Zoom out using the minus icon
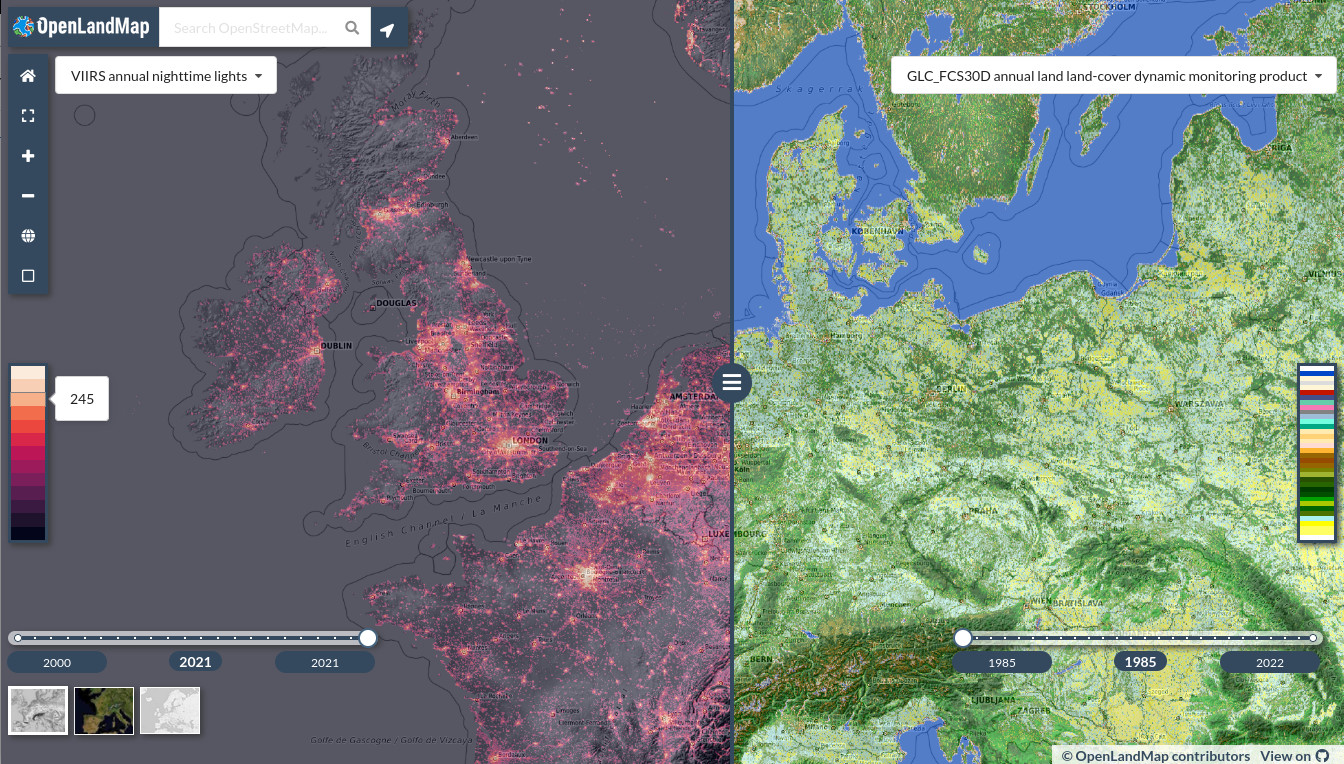 click(27, 195)
